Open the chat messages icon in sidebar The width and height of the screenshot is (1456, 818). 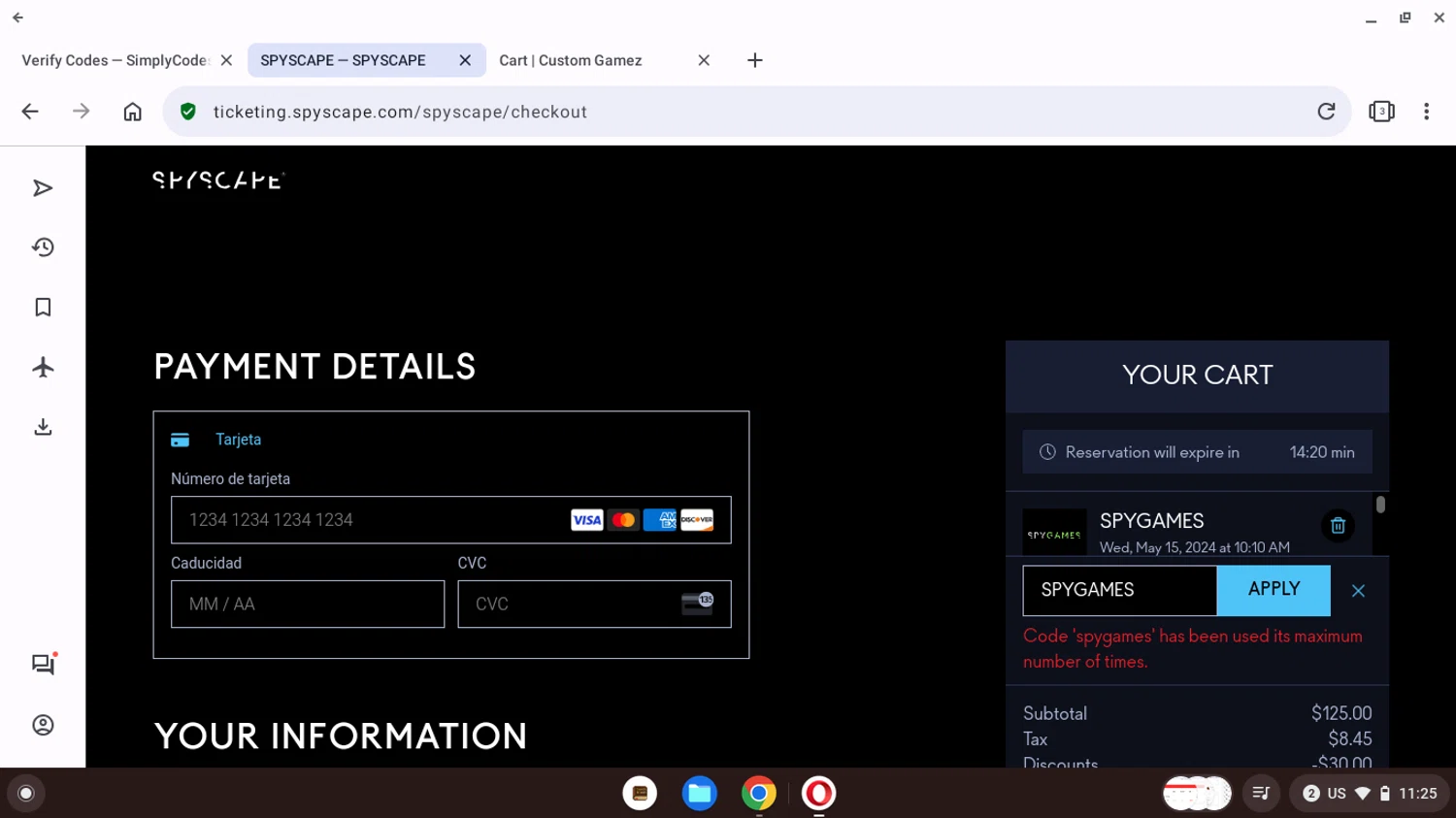point(43,665)
